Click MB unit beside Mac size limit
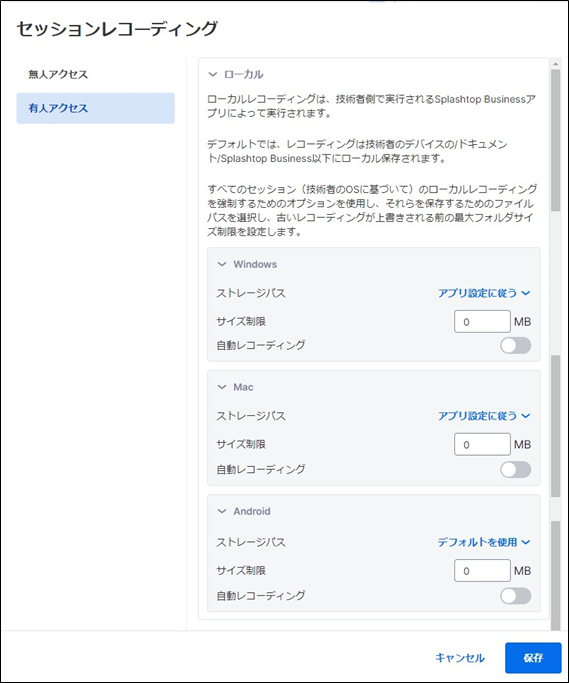569x683 pixels. tap(522, 445)
